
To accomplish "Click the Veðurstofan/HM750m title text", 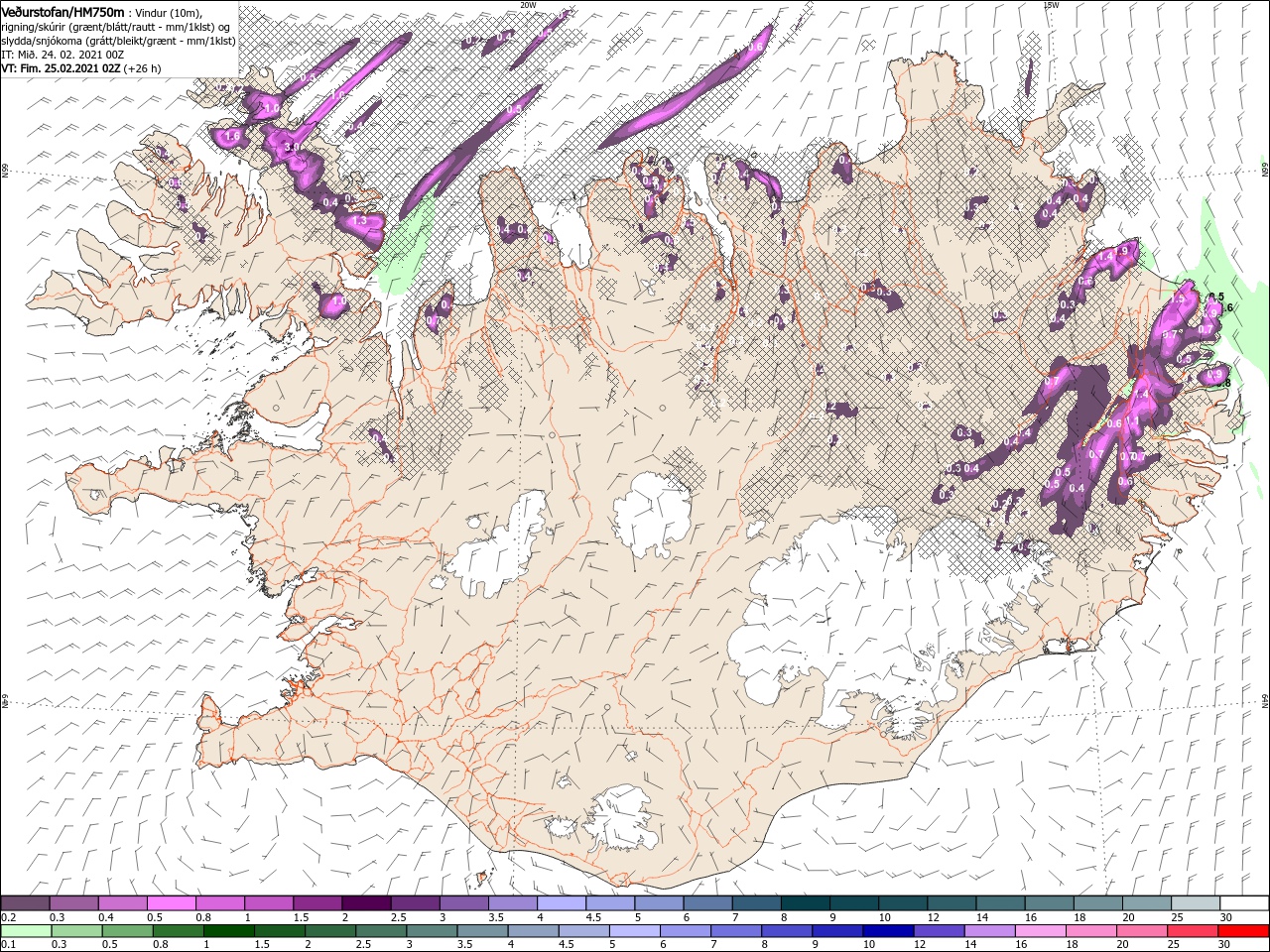I will [x=63, y=11].
